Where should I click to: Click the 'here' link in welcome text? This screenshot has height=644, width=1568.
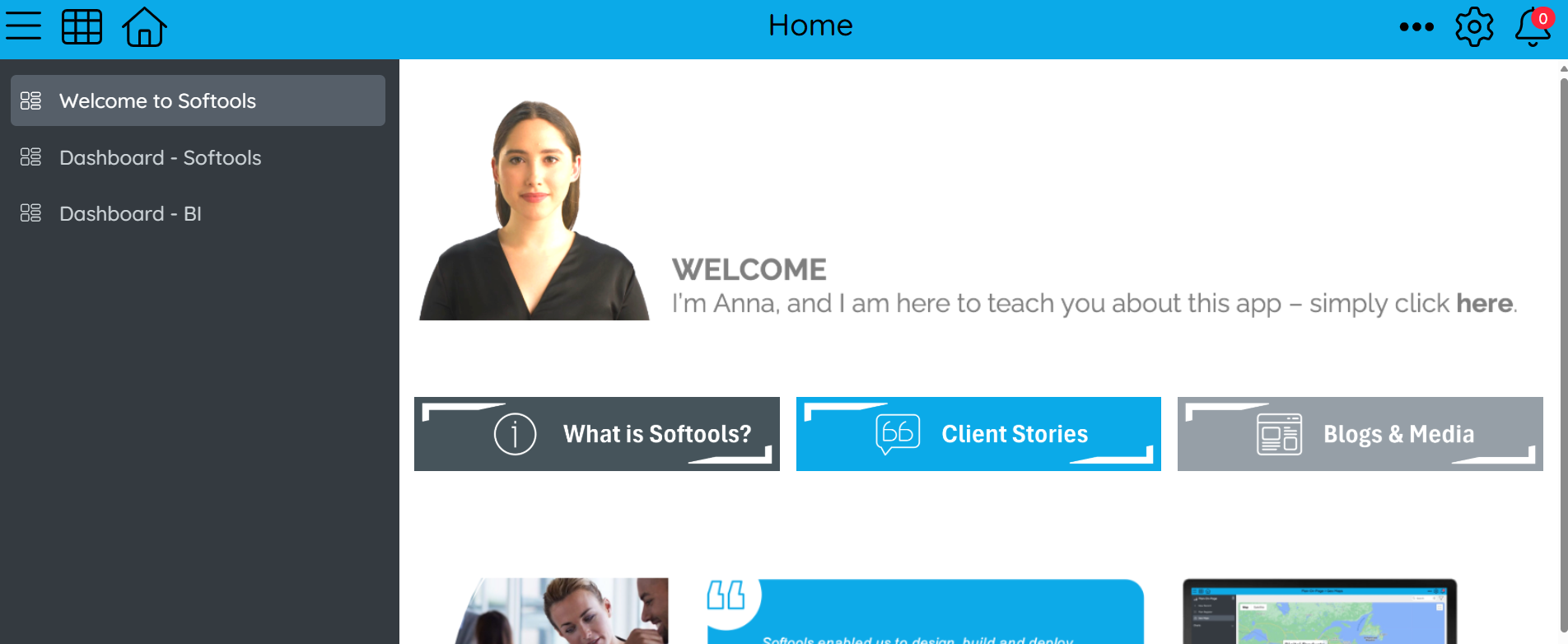(1484, 303)
